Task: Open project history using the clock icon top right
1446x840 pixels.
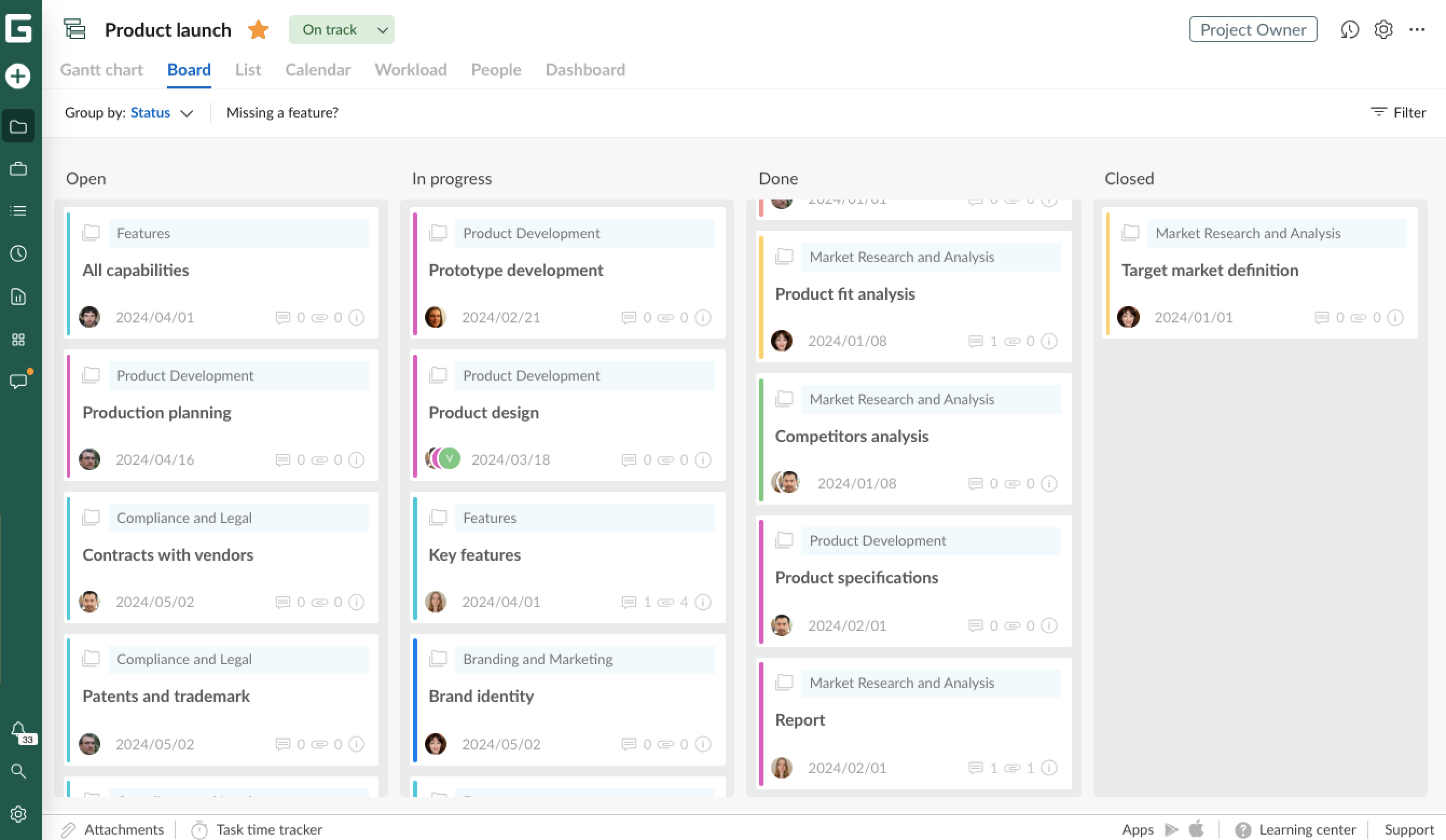Action: pos(1350,29)
